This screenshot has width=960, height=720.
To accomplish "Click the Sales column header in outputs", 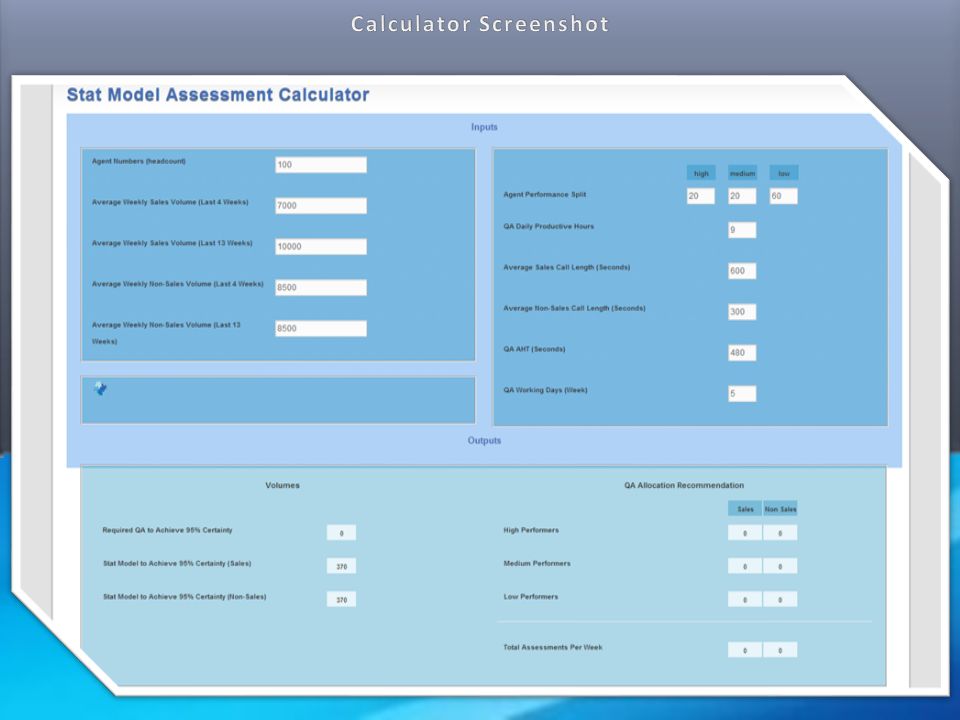I will click(x=745, y=509).
